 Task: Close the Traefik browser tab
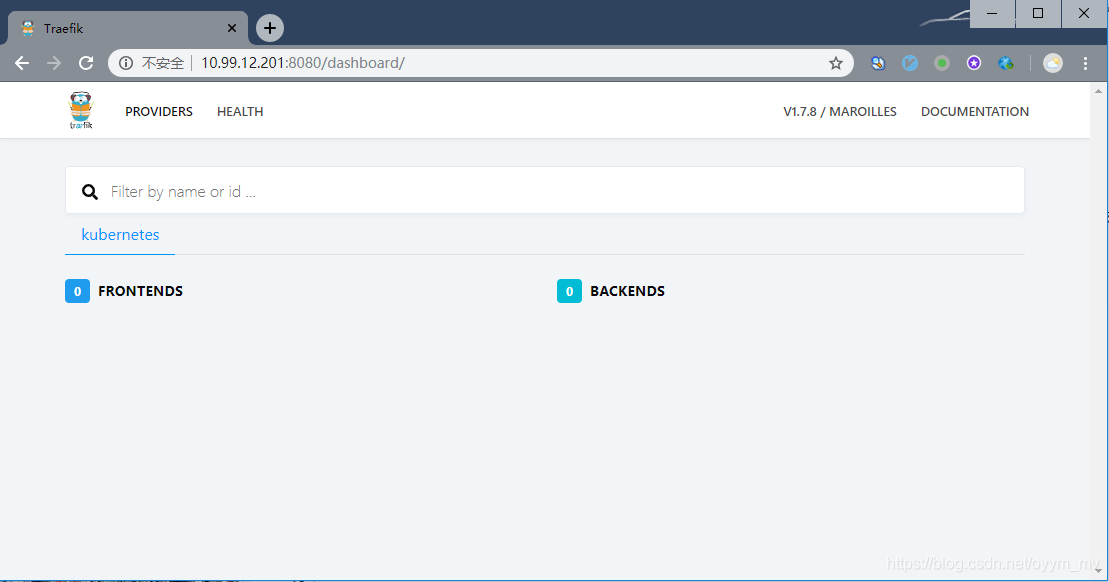[231, 28]
